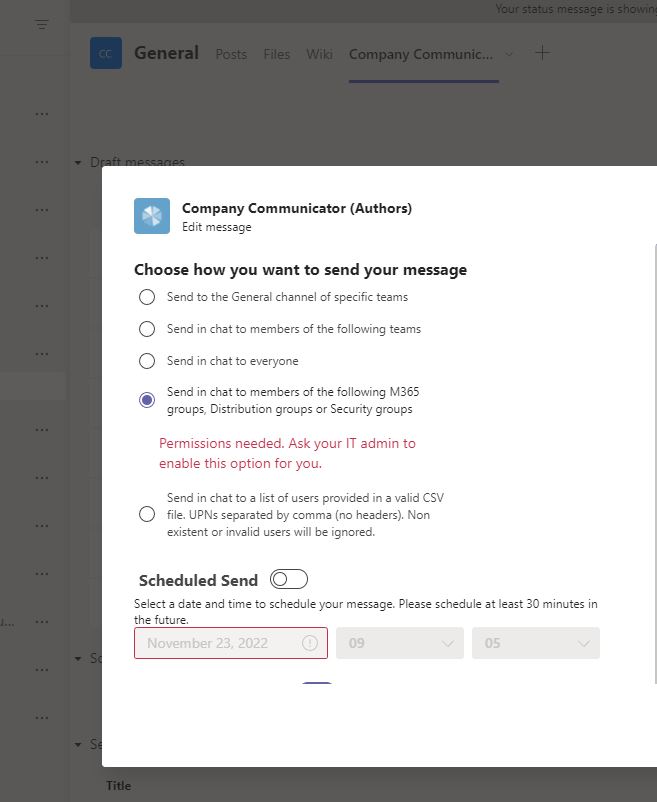Expand the bottom messages section in the channel
Viewport: 657px width, 802px height.
tap(78, 744)
